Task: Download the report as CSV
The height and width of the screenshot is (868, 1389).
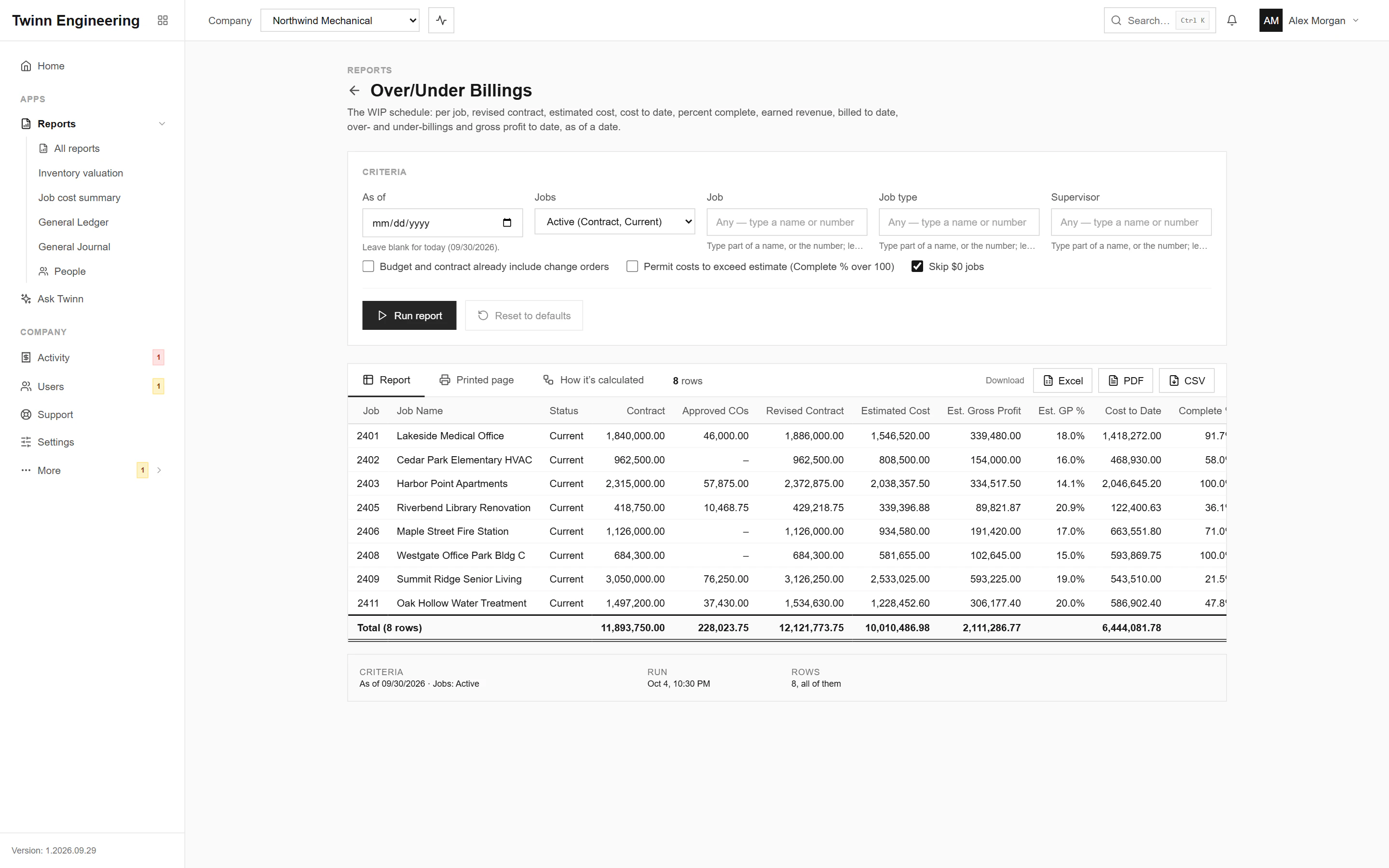Action: (1186, 380)
